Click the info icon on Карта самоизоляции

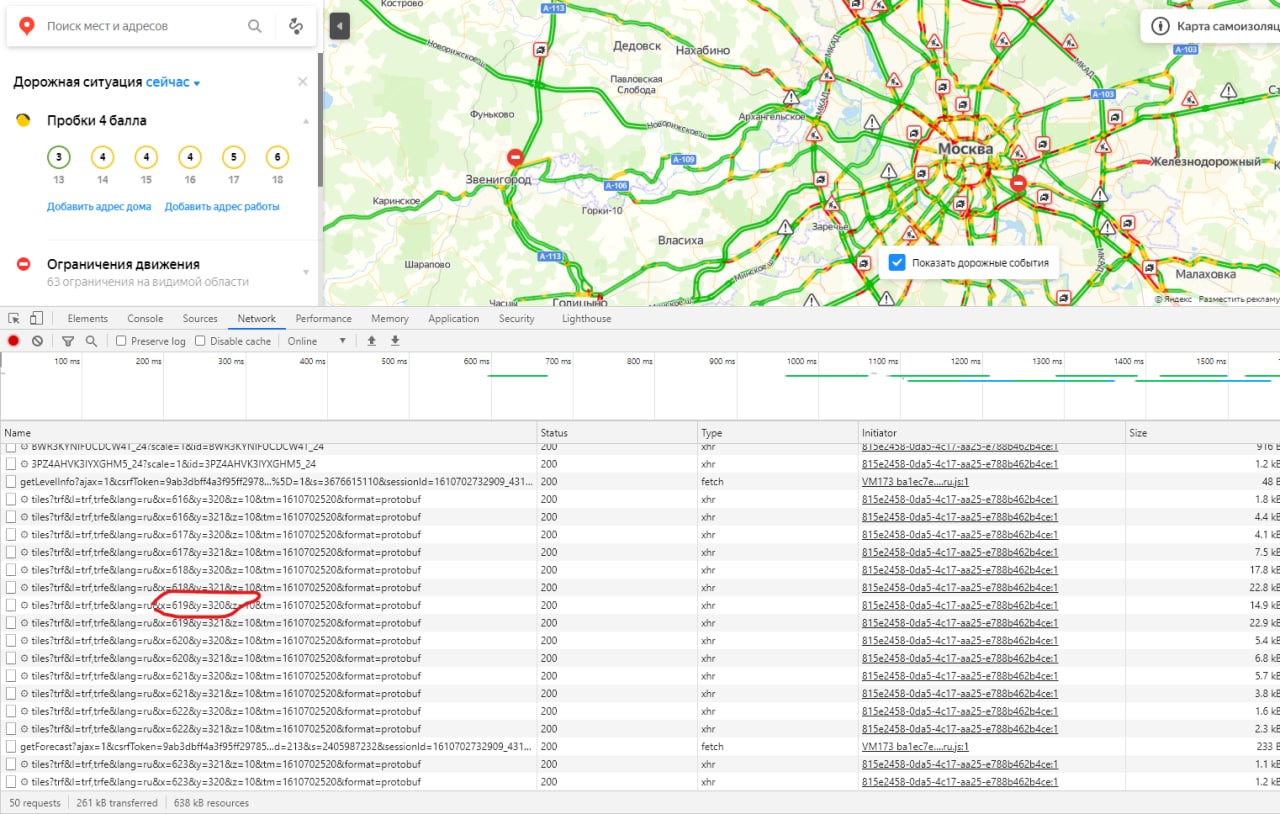[1160, 26]
